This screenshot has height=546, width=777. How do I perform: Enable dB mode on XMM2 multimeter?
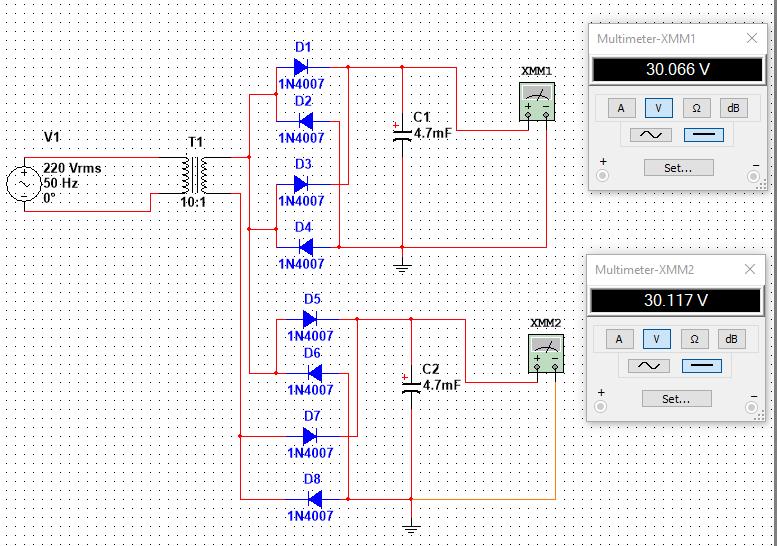pos(731,339)
